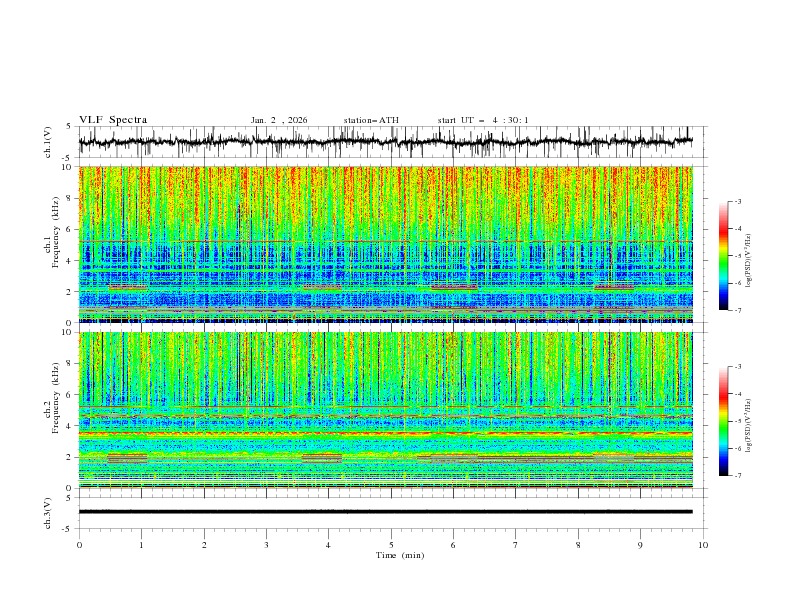The image size is (792, 612).
Task: Click the time axis tick label "5"
Action: [391, 545]
